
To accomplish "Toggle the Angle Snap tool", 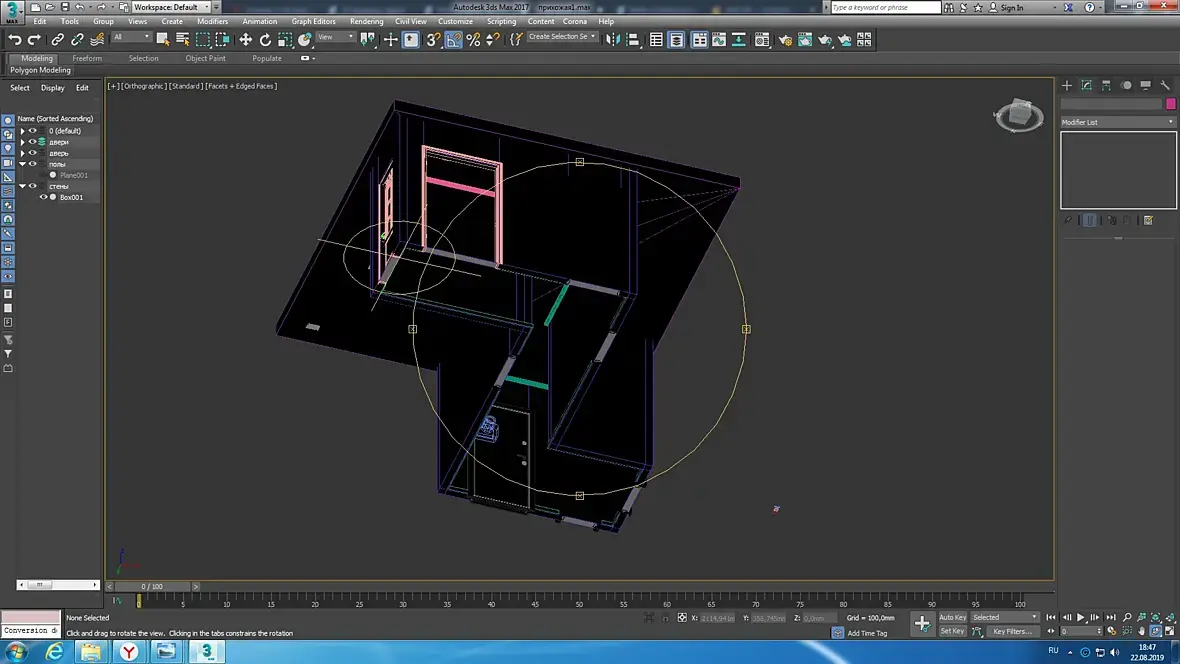I will (x=454, y=40).
